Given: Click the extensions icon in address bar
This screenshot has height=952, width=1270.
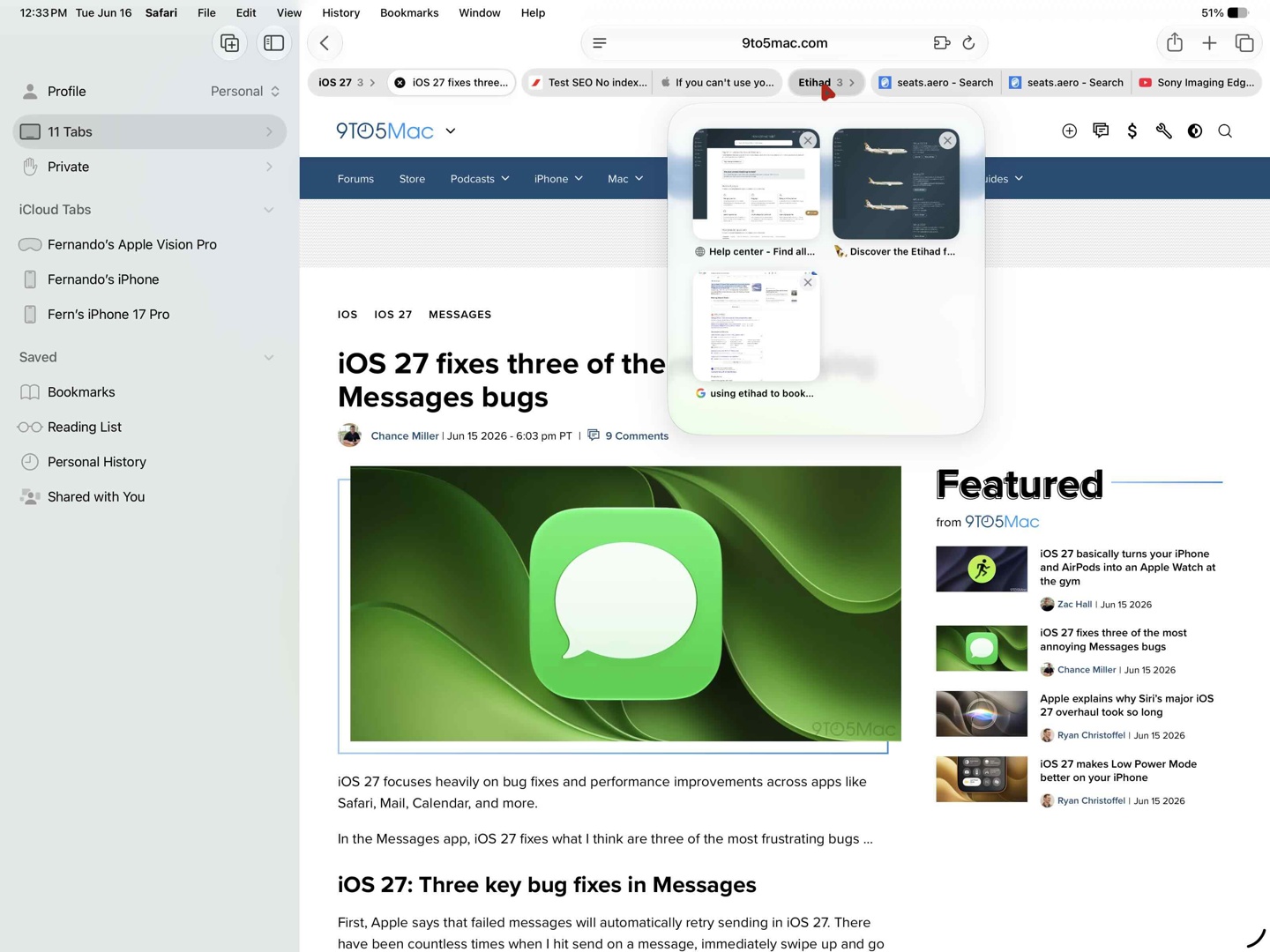Looking at the screenshot, I should [941, 43].
